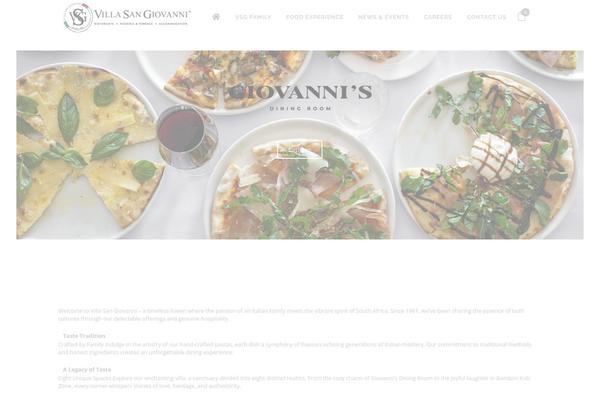Screen dimensions: 600x400
Task: Go to News & Events
Action: (383, 17)
